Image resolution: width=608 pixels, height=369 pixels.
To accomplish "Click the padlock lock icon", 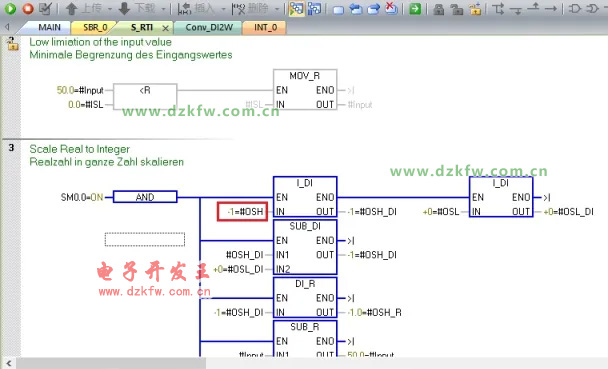I will tap(439, 9).
